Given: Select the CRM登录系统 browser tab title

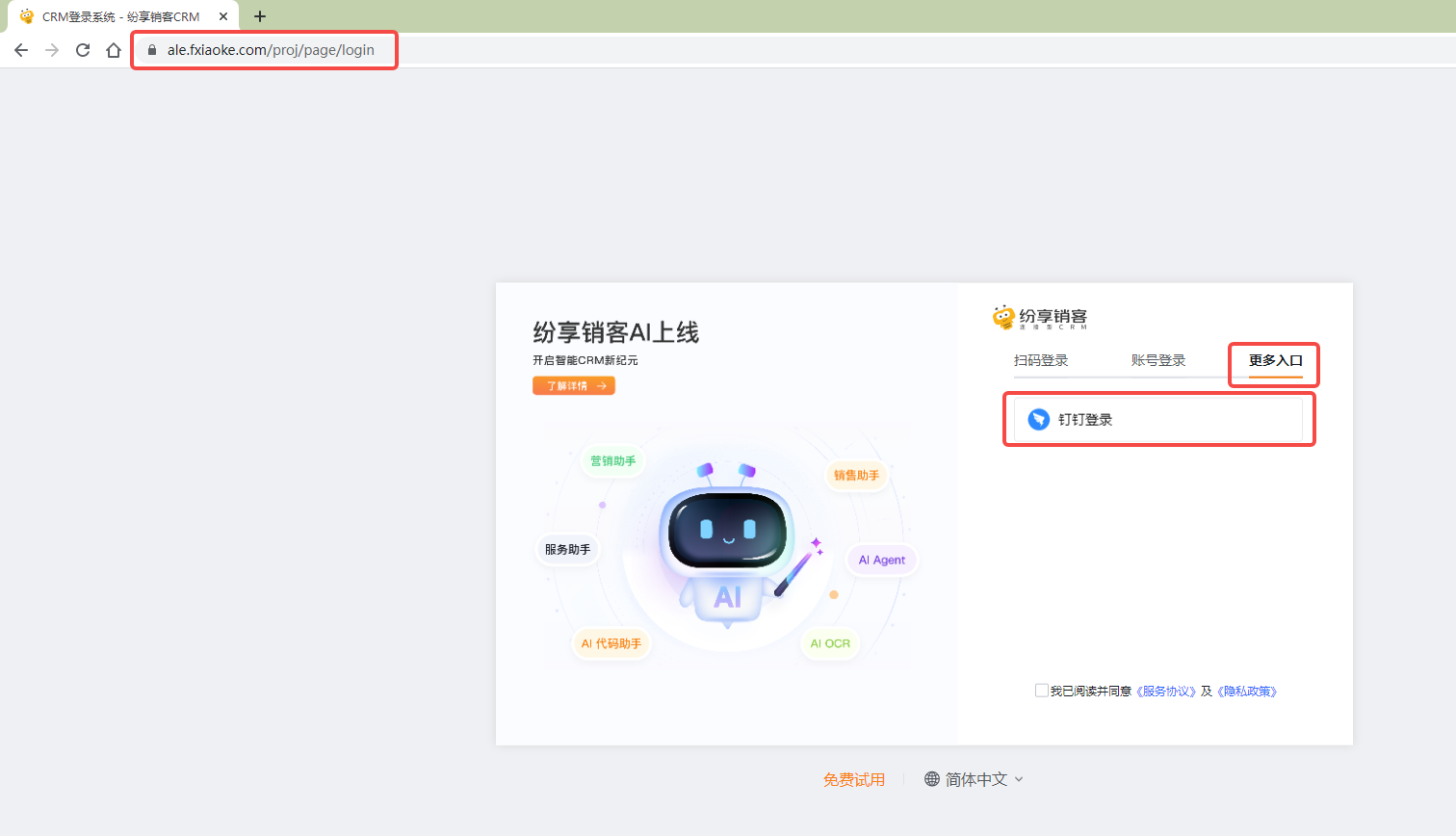Looking at the screenshot, I should 121,16.
